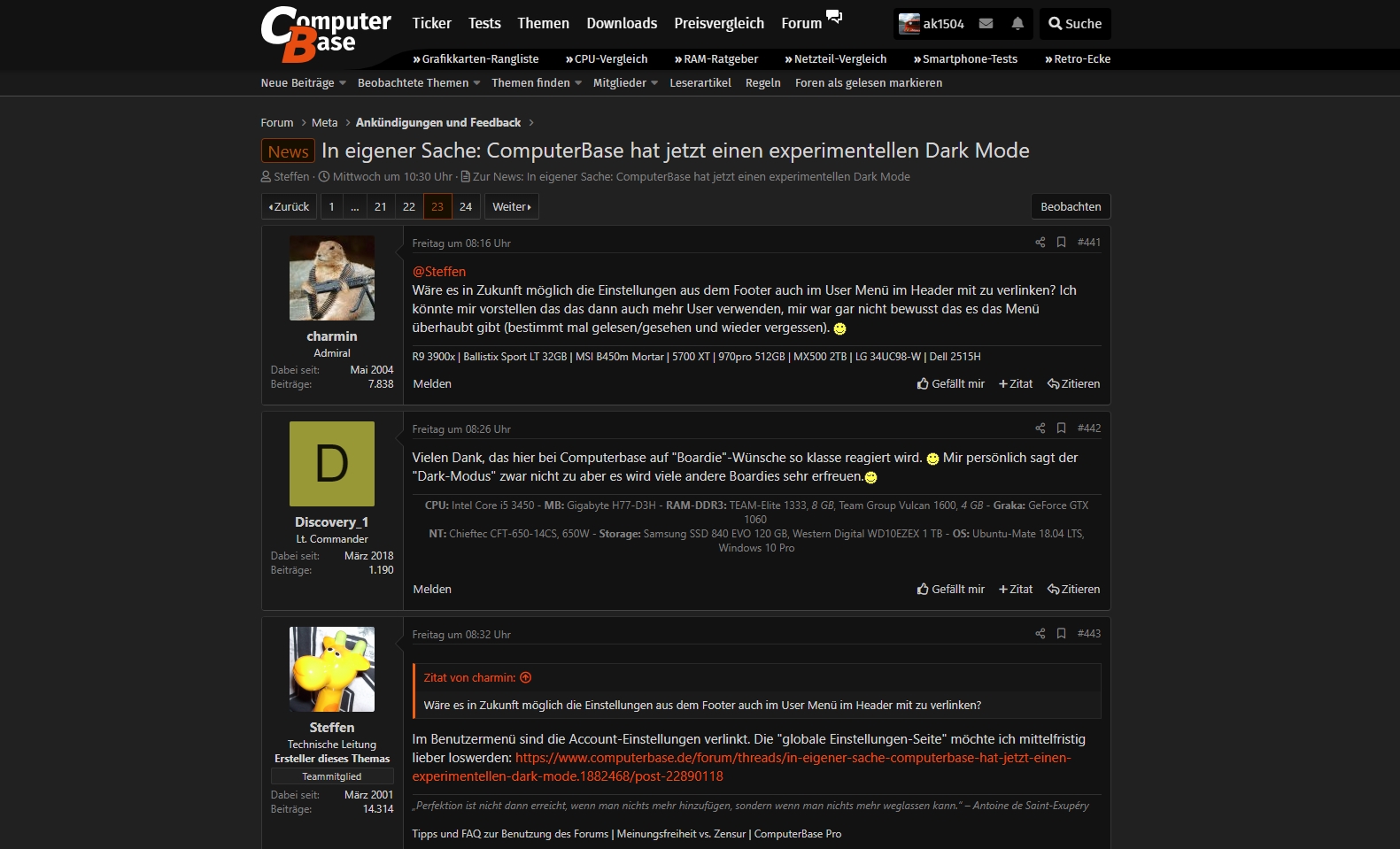Go to next page with Weiter

coord(511,207)
